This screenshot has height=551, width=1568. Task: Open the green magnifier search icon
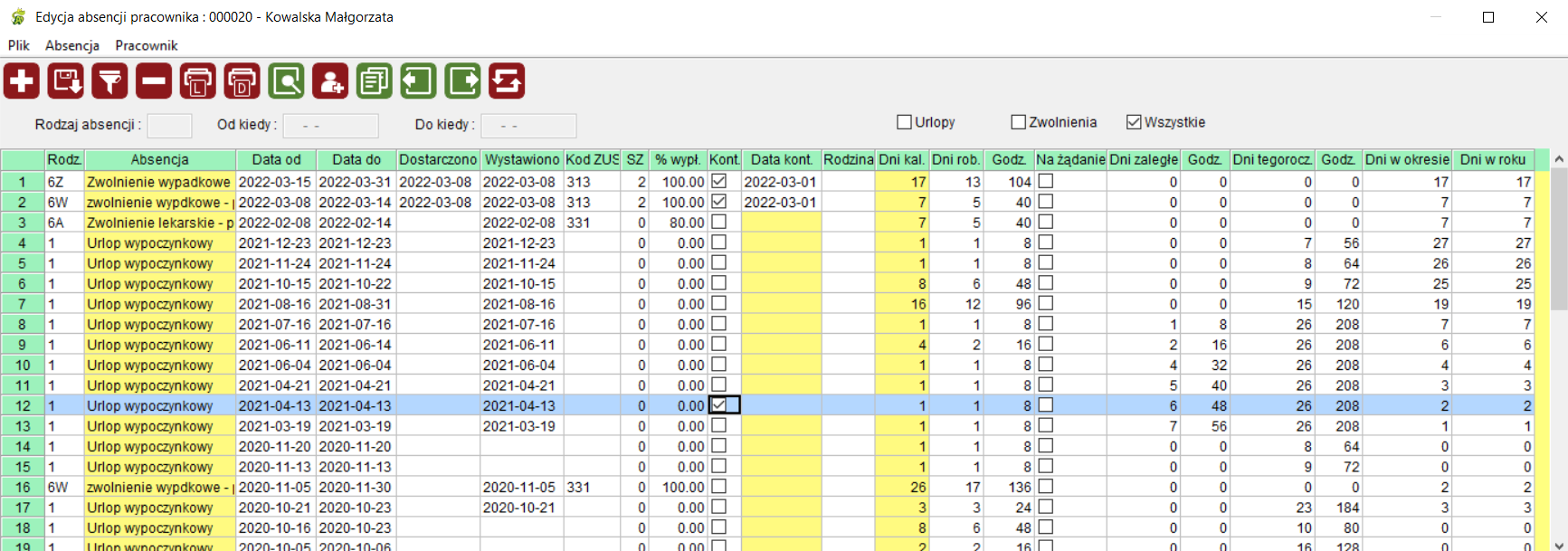(286, 81)
